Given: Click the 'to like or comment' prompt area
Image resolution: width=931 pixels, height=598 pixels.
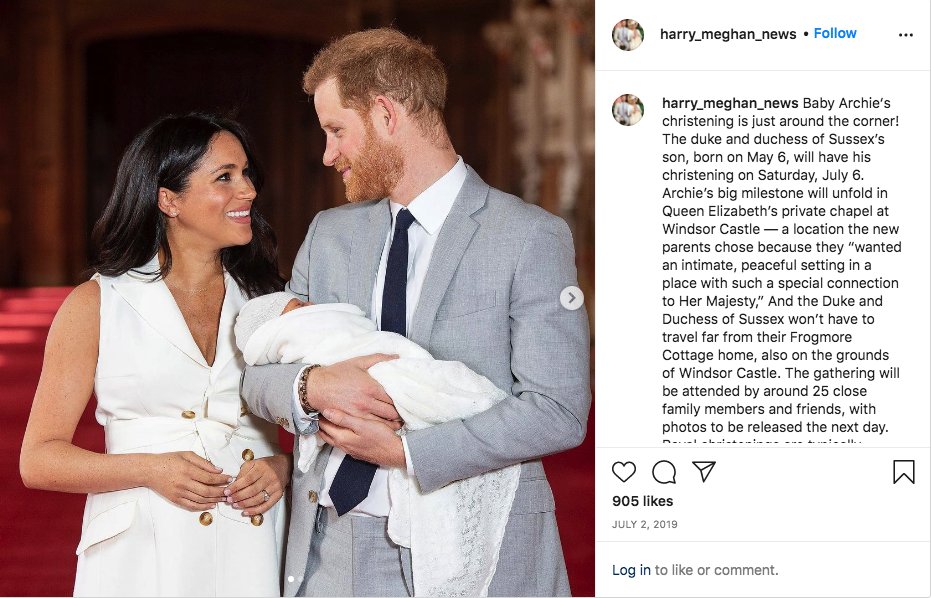Looking at the screenshot, I should (x=716, y=570).
